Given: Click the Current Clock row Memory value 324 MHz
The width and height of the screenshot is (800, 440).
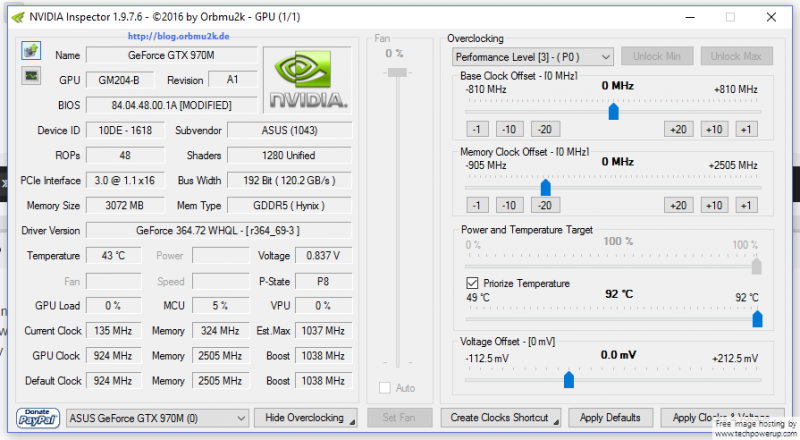Looking at the screenshot, I should pos(220,330).
